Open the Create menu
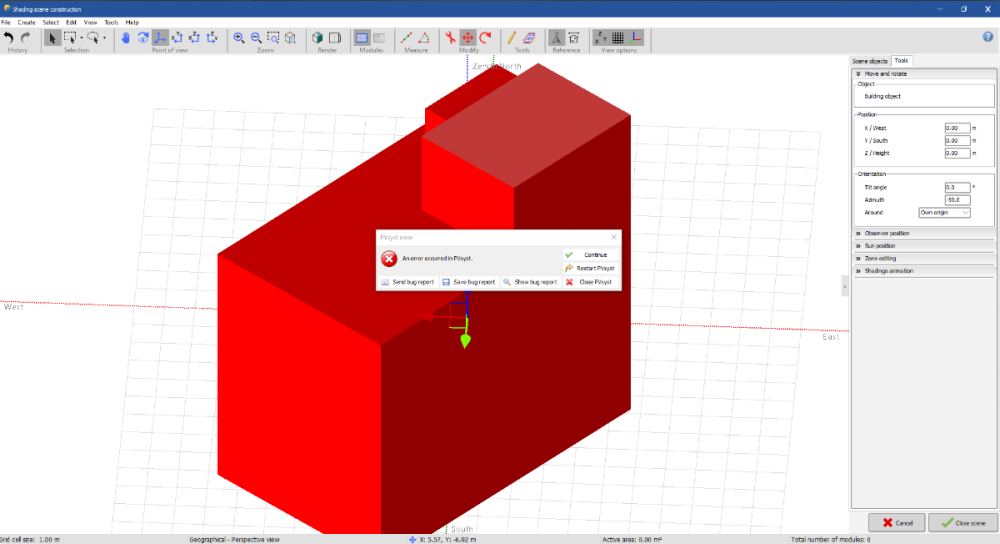The height and width of the screenshot is (544, 1000). 26,22
